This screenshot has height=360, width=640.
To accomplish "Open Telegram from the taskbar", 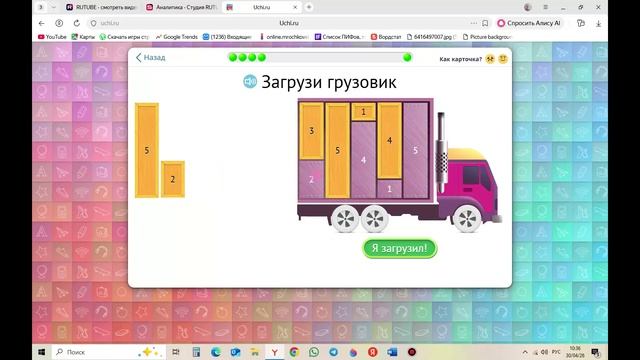I will 333,352.
